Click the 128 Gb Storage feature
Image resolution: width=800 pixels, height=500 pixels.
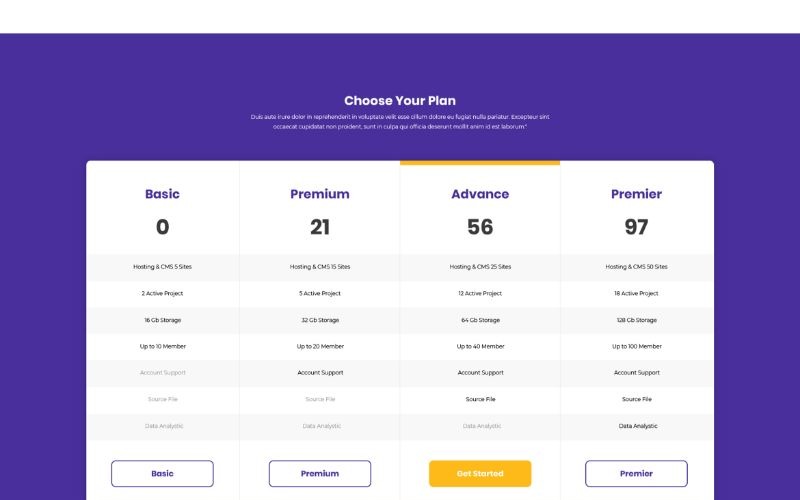coord(636,320)
